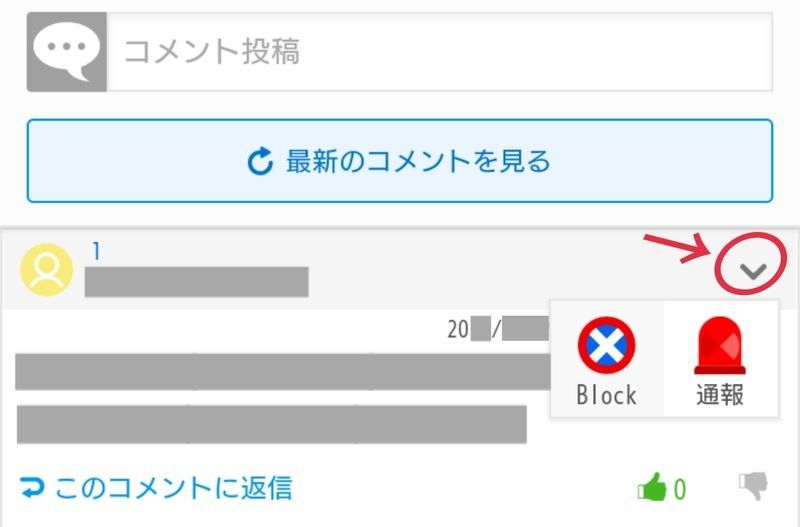Click the first redacted comment text line
The width and height of the screenshot is (800, 527).
[282, 371]
